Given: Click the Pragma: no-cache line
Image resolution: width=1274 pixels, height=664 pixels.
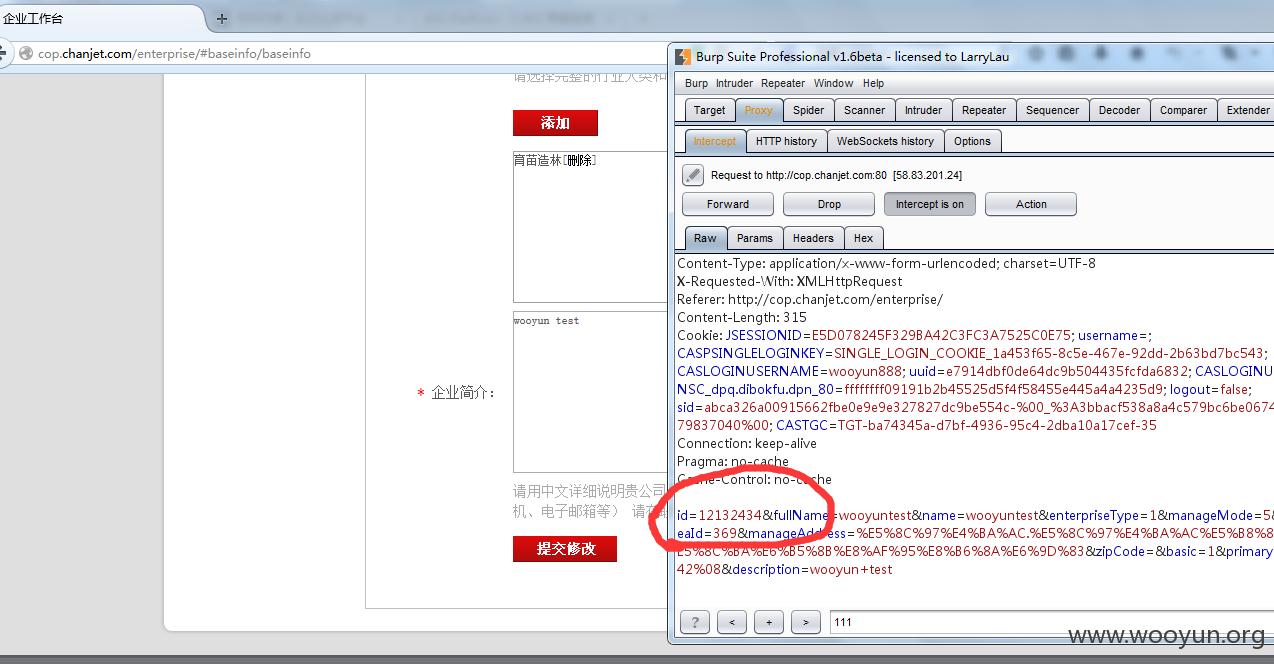Looking at the screenshot, I should tap(733, 461).
